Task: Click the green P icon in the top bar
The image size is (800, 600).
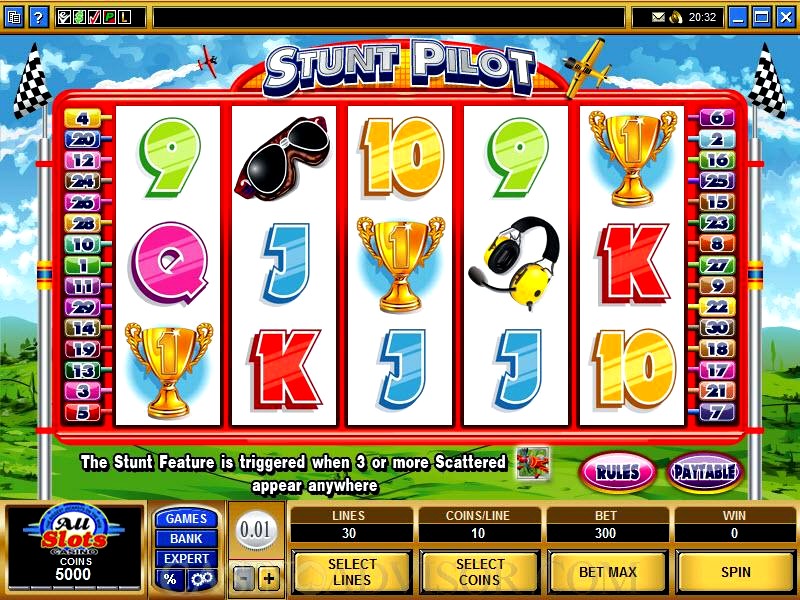Action: pyautogui.click(x=109, y=18)
